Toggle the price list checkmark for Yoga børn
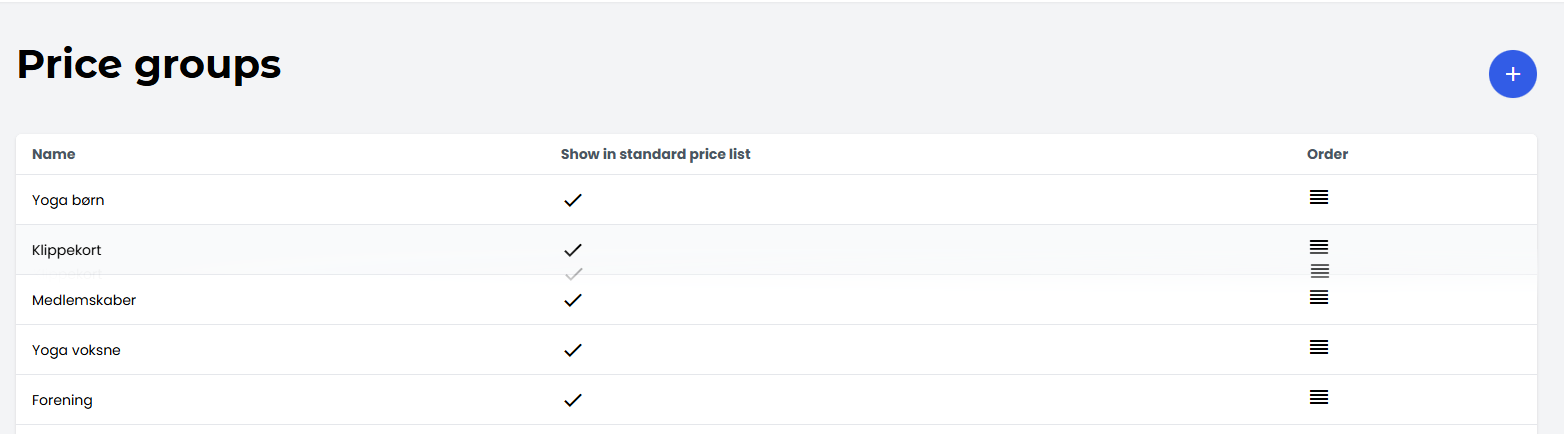 (572, 200)
